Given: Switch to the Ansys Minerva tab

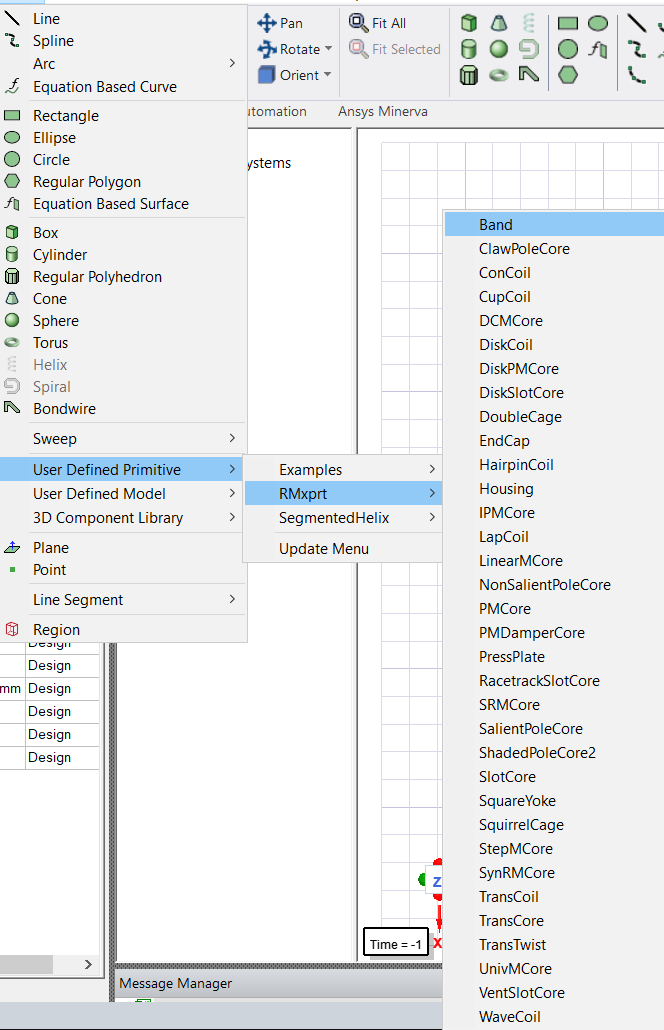Looking at the screenshot, I should pyautogui.click(x=383, y=111).
